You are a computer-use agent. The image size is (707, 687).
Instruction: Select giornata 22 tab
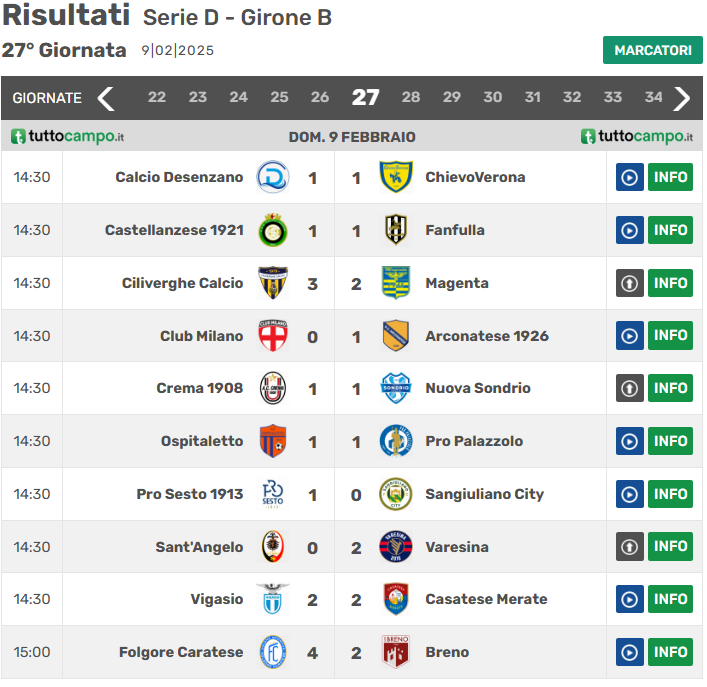click(x=157, y=97)
